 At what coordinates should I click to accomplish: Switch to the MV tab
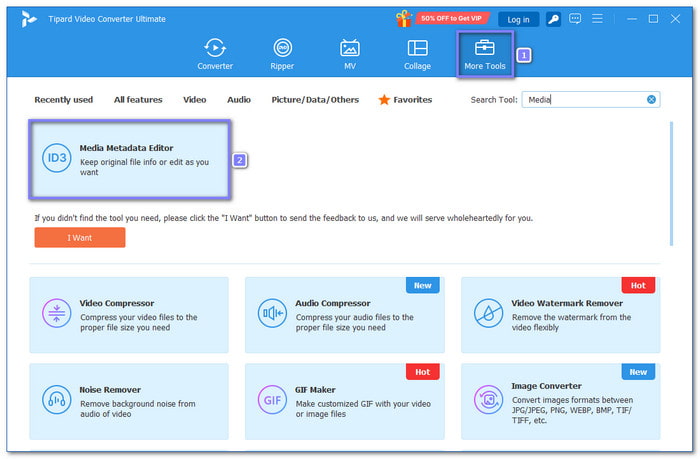(x=350, y=54)
